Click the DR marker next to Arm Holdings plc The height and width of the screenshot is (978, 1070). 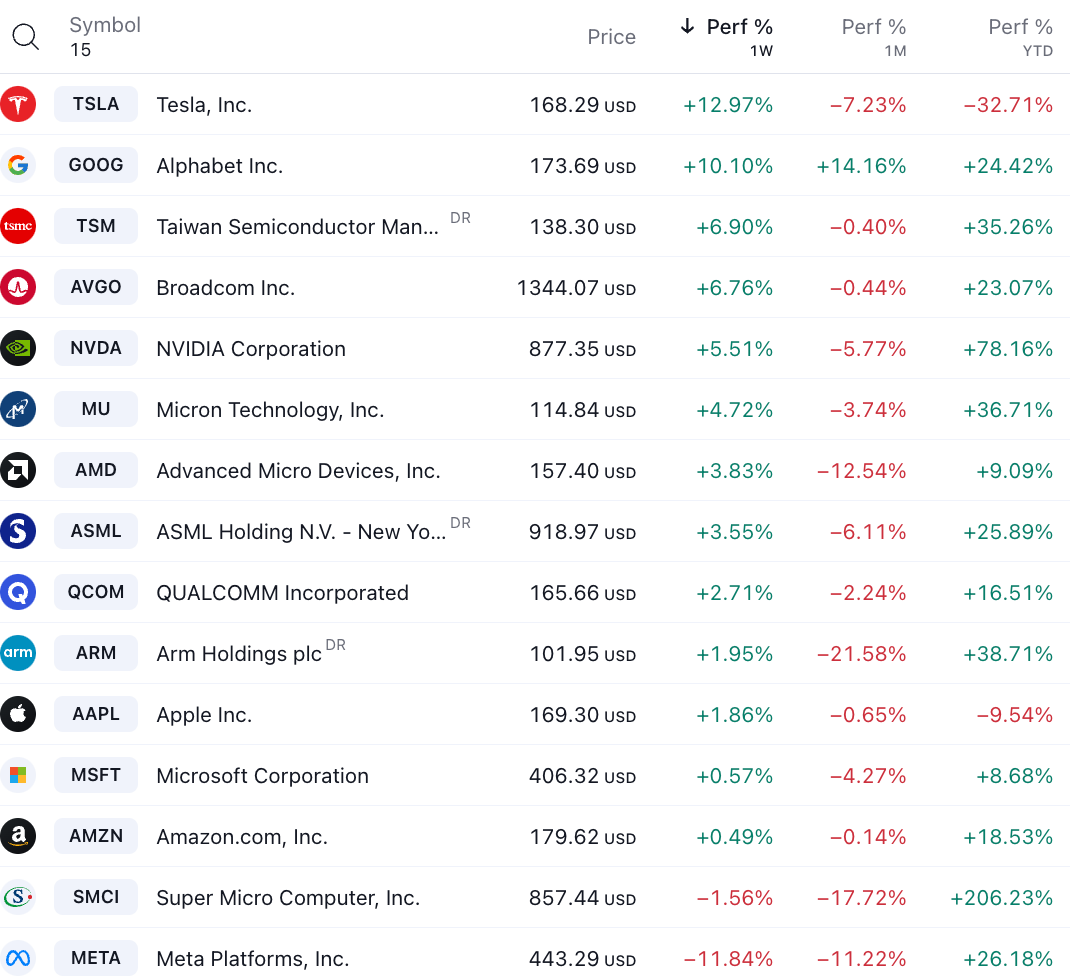pyautogui.click(x=335, y=645)
